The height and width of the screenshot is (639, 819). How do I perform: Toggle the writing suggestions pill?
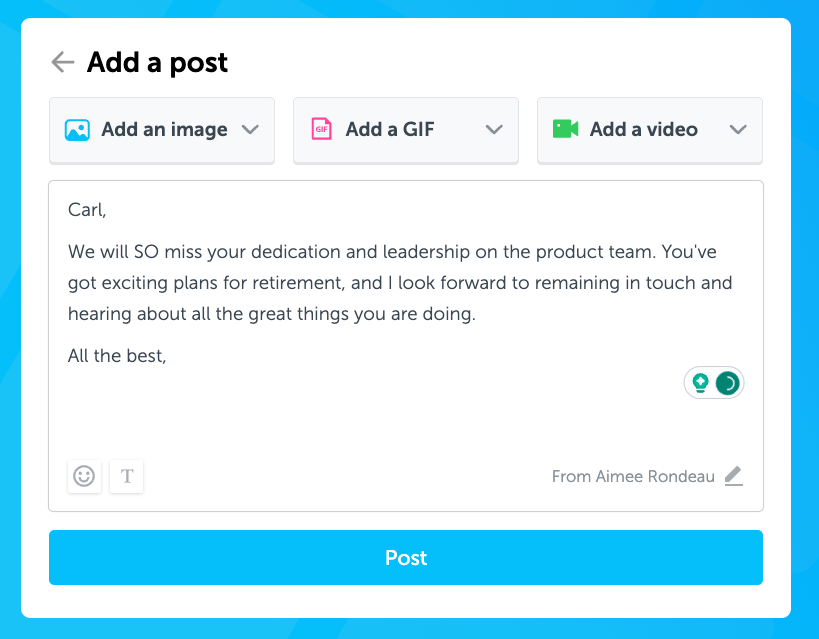click(x=713, y=382)
